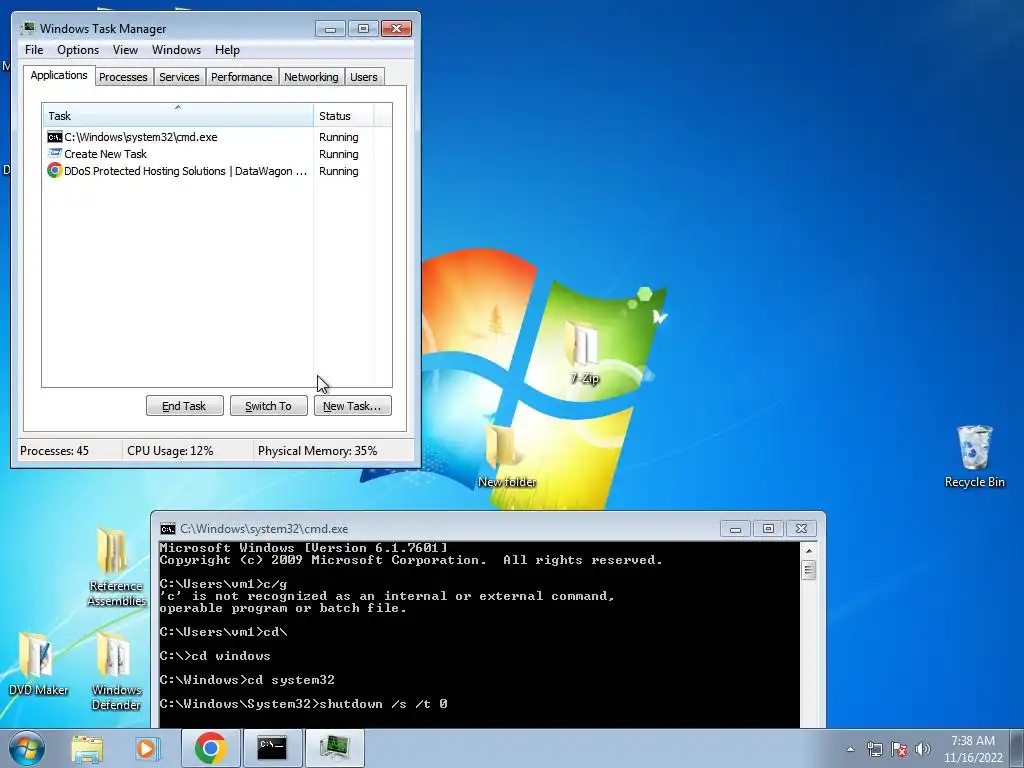The image size is (1024, 768).
Task: Switch to the Users tab
Action: click(364, 77)
